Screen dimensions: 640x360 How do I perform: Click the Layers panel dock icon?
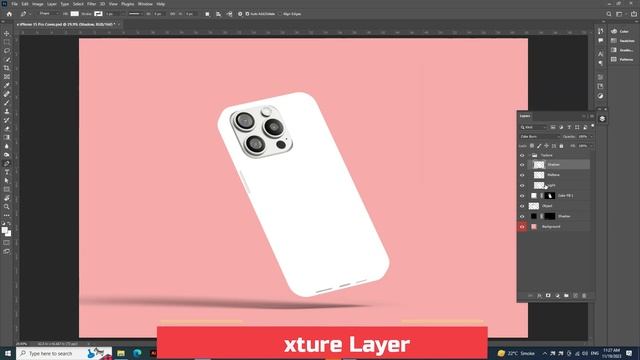click(x=602, y=119)
